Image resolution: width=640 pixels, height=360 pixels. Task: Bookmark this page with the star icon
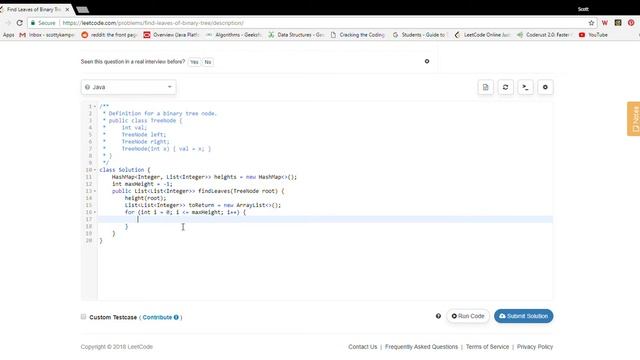coord(591,23)
